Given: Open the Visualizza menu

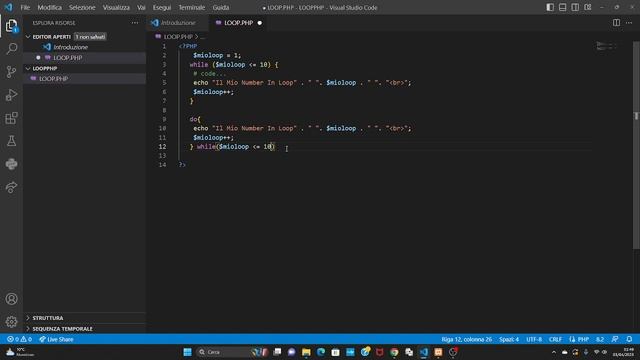Looking at the screenshot, I should point(116,7).
